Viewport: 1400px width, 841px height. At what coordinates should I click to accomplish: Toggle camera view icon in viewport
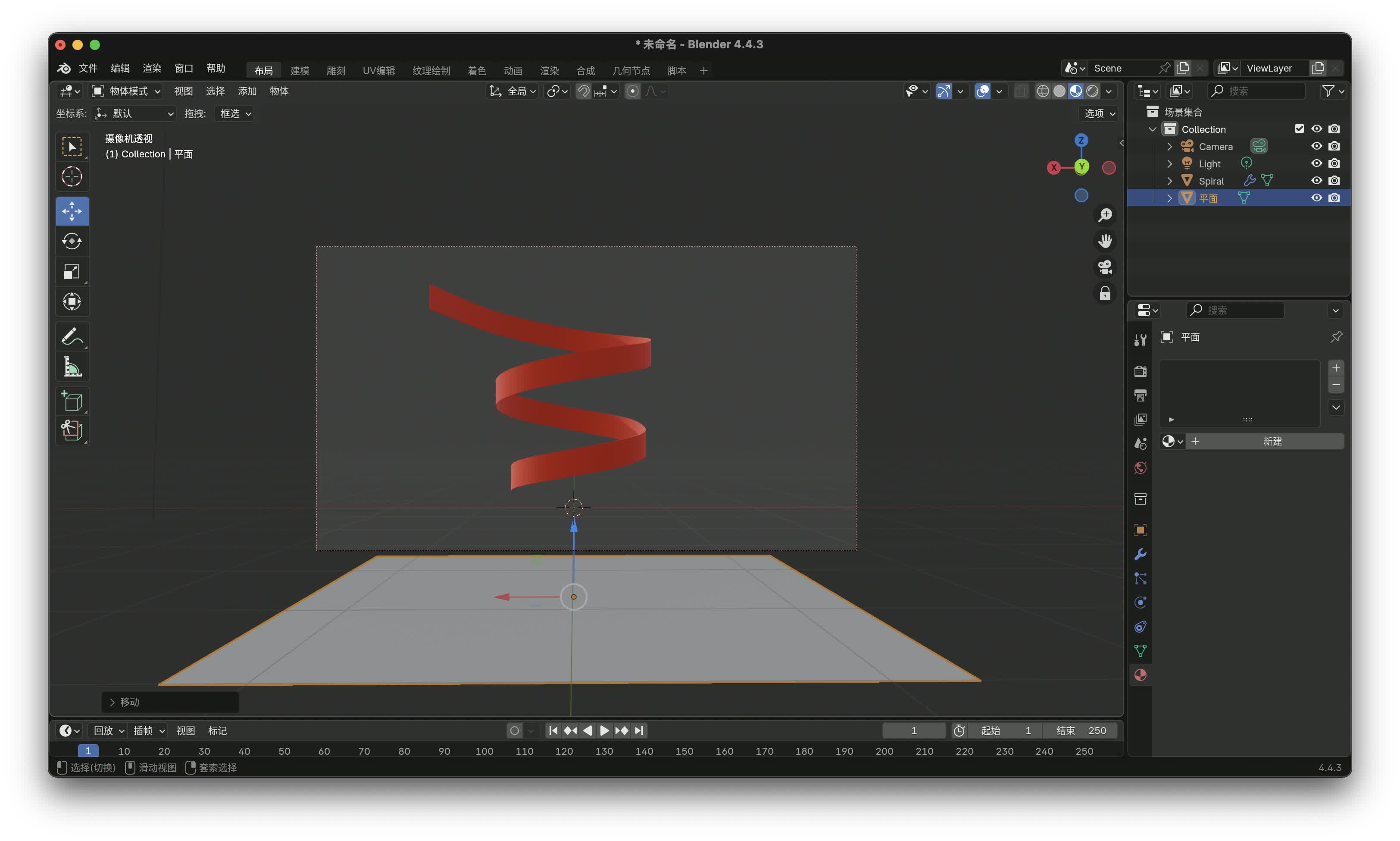coord(1104,267)
